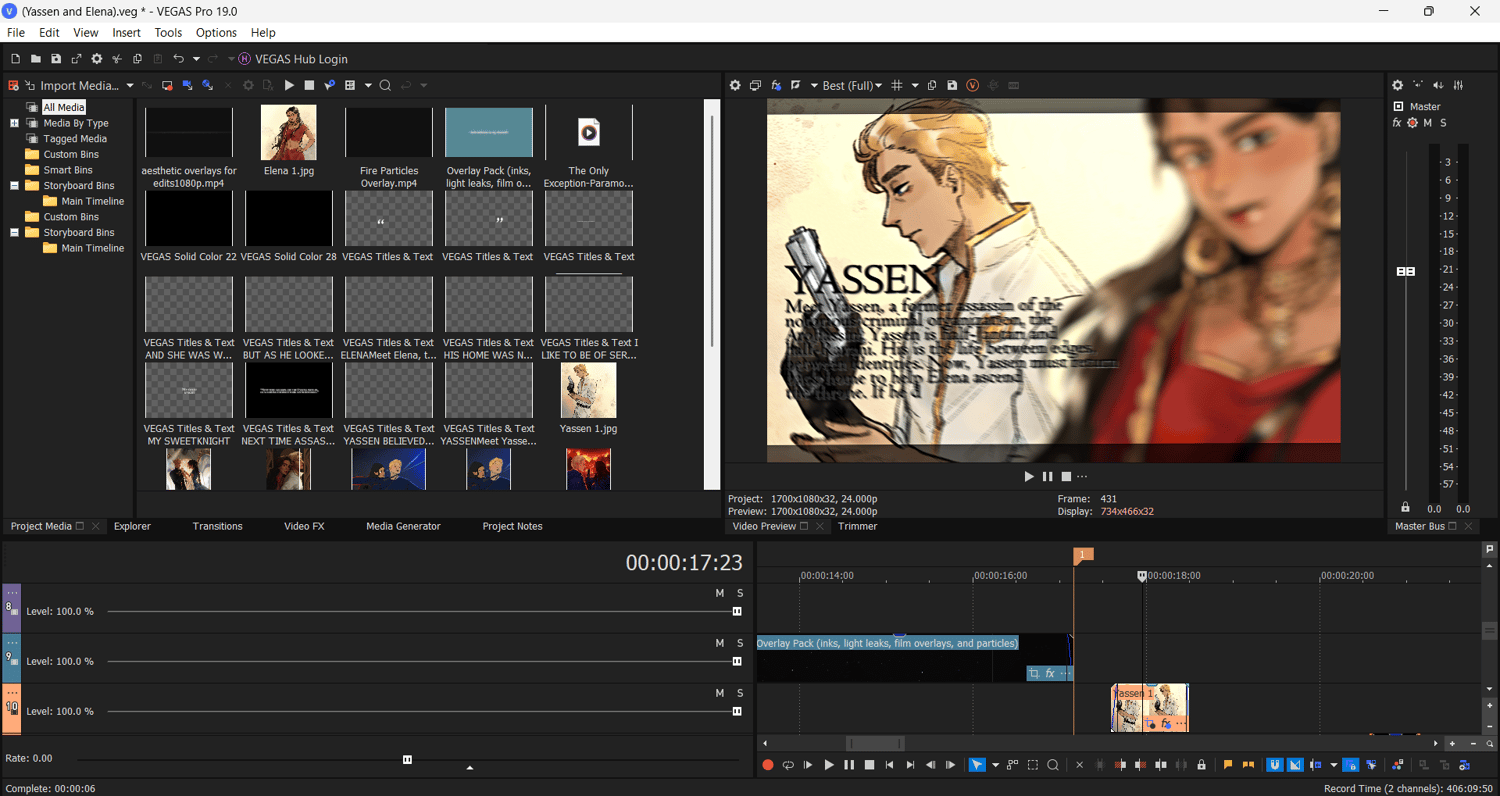Screen dimensions: 1500x796
Task: Open the overlays dropdown arrow beside grid icon
Action: [915, 86]
